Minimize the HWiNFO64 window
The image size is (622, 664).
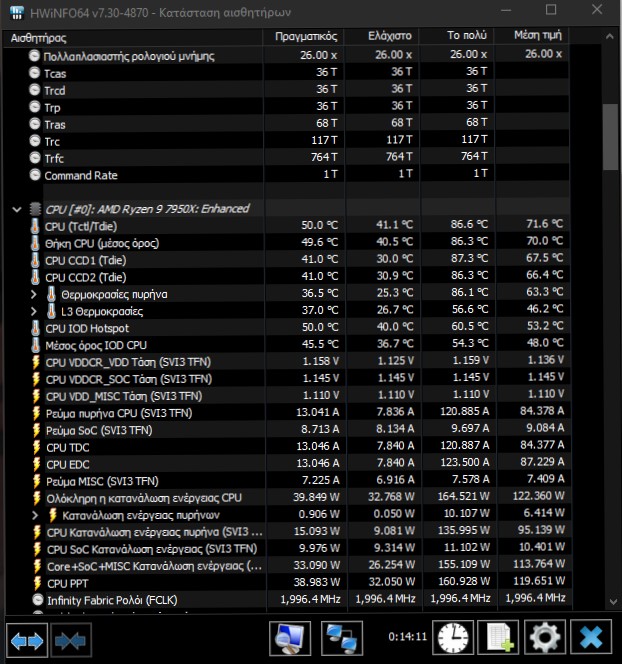(x=506, y=10)
